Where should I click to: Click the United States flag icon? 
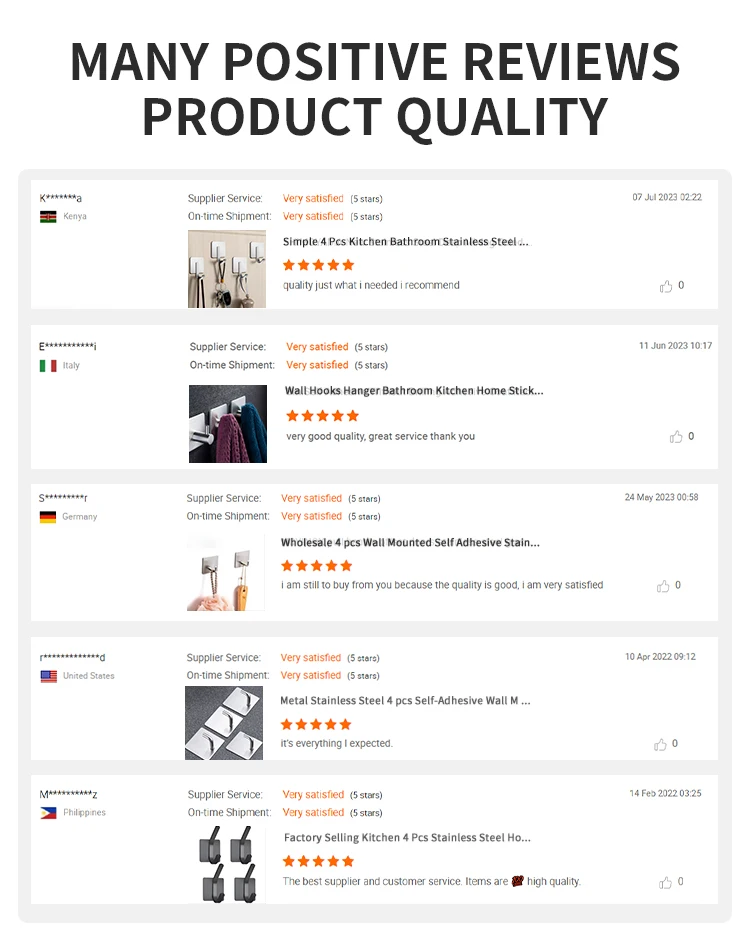click(x=49, y=676)
